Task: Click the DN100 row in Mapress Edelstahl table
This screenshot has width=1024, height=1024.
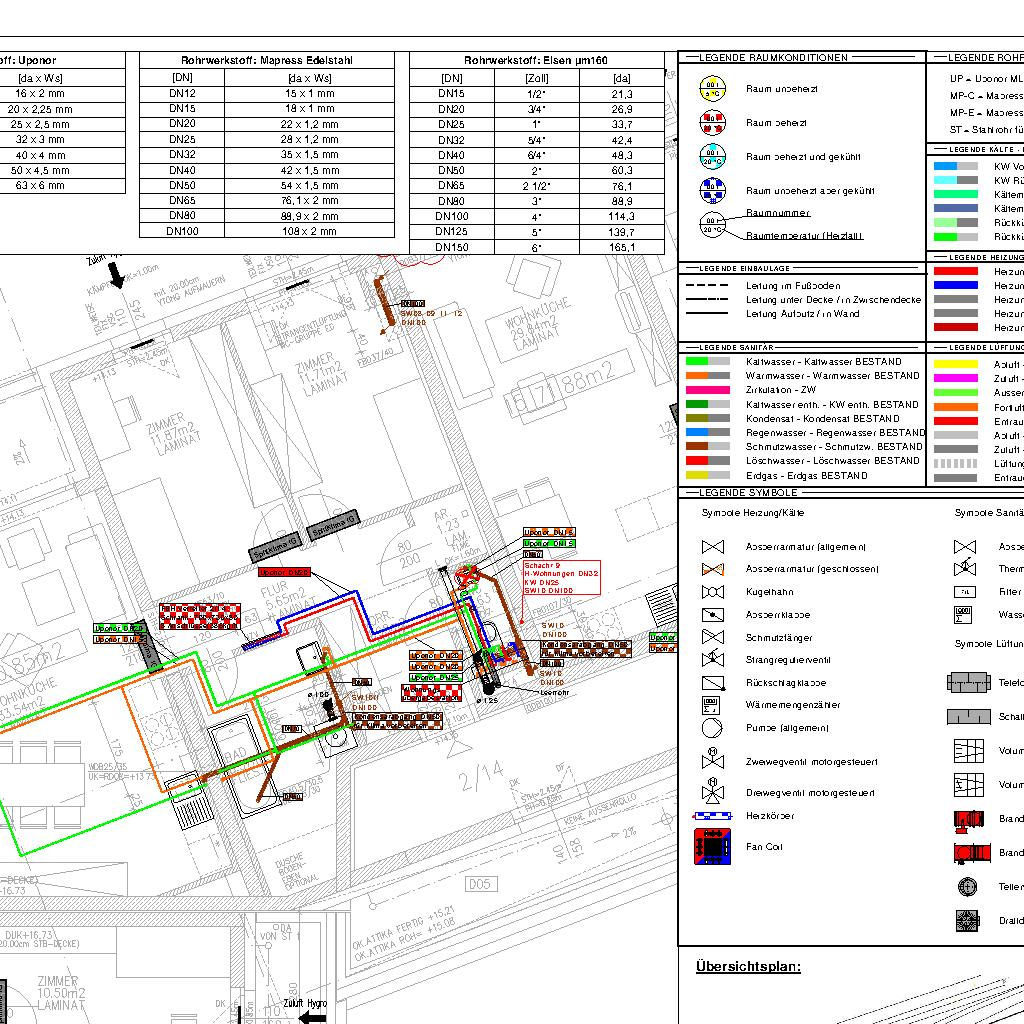Action: click(x=273, y=231)
